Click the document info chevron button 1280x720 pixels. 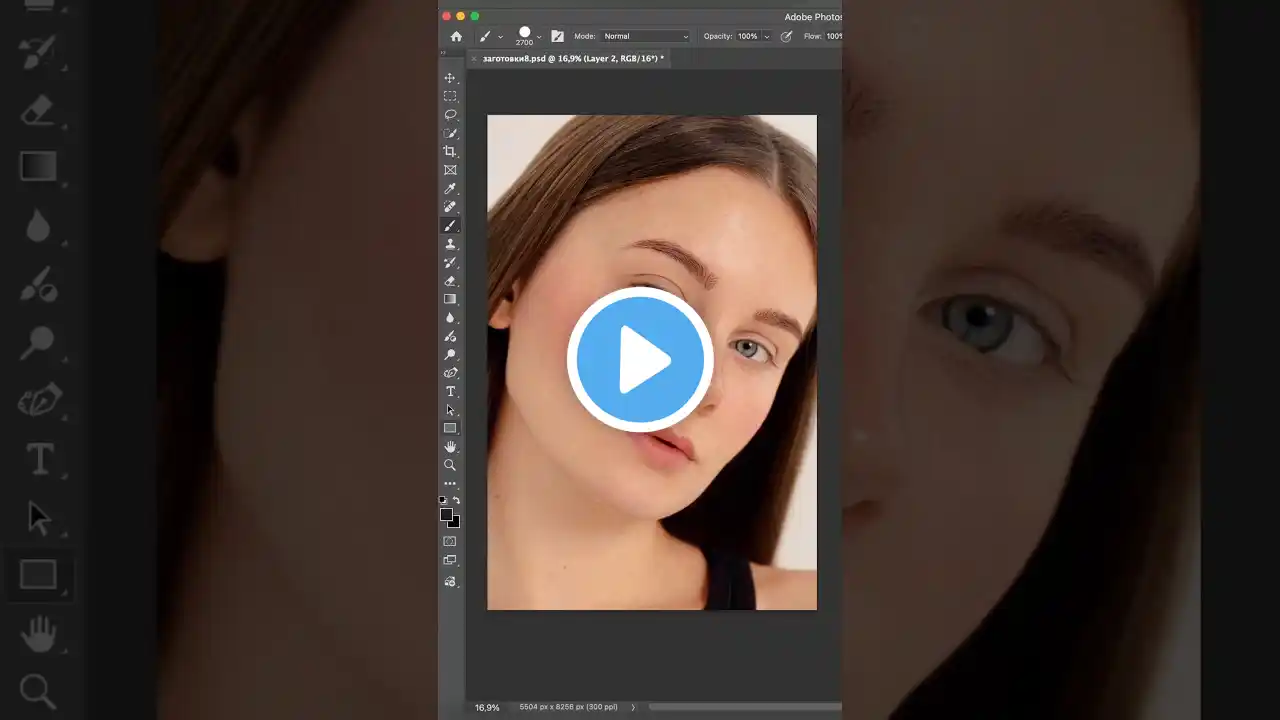pyautogui.click(x=632, y=707)
